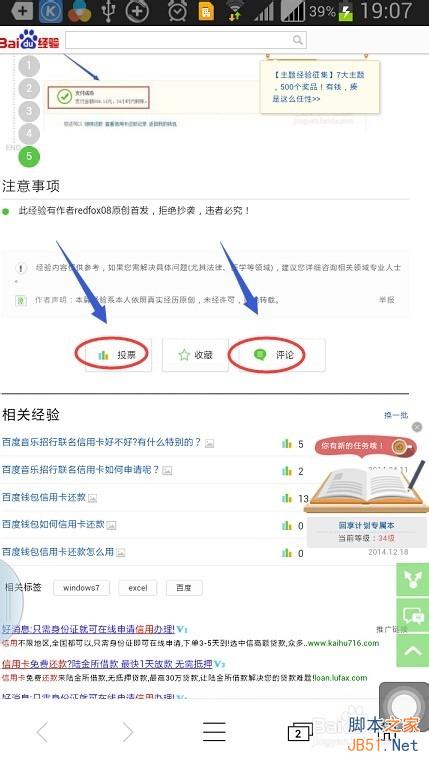Click the 收藏 favorite button
The width and height of the screenshot is (429, 759).
(195, 355)
